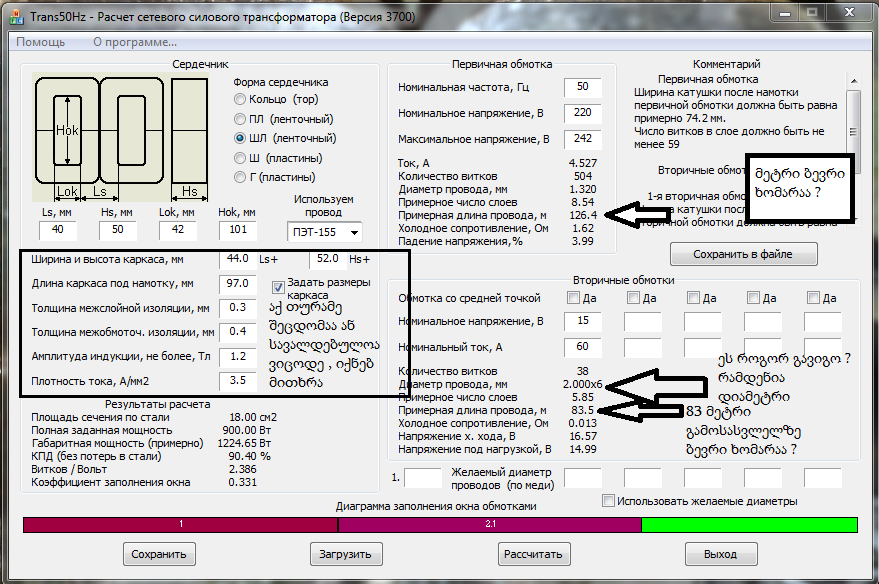Image resolution: width=879 pixels, height=584 pixels.
Task: Click Плотность тока field
Action: (x=238, y=381)
